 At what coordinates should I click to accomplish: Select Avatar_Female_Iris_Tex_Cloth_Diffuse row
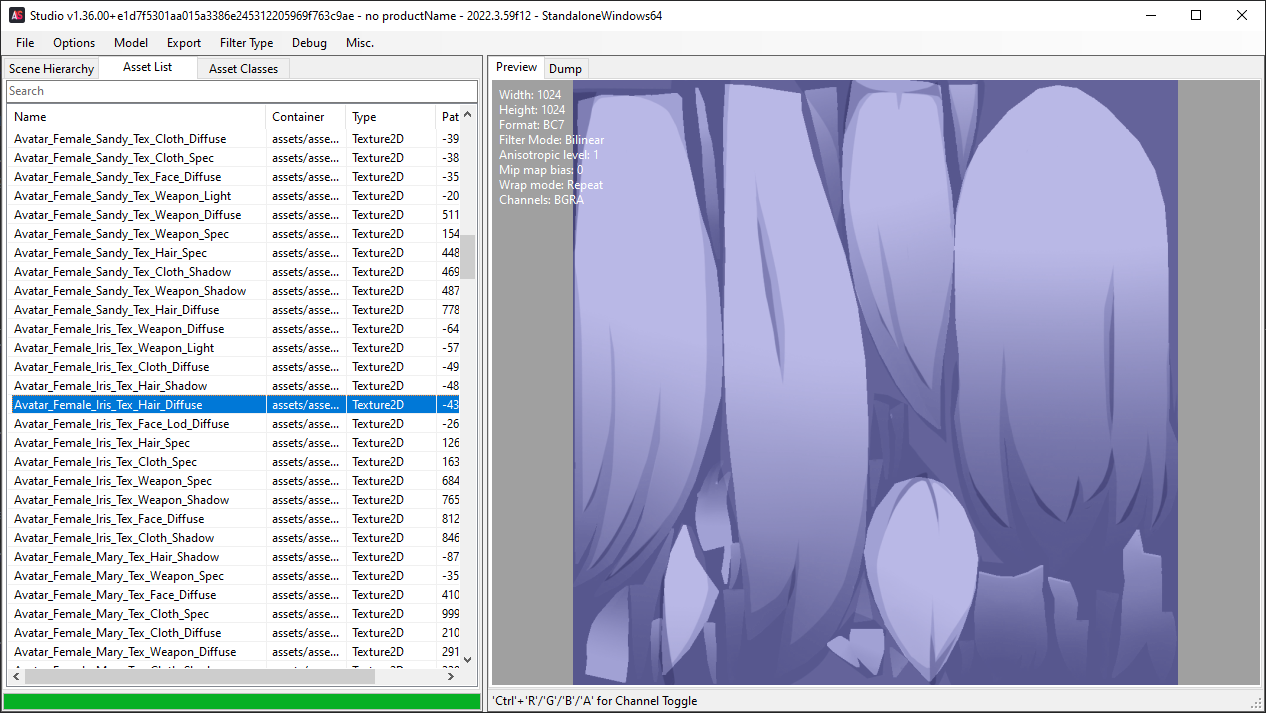coord(234,367)
